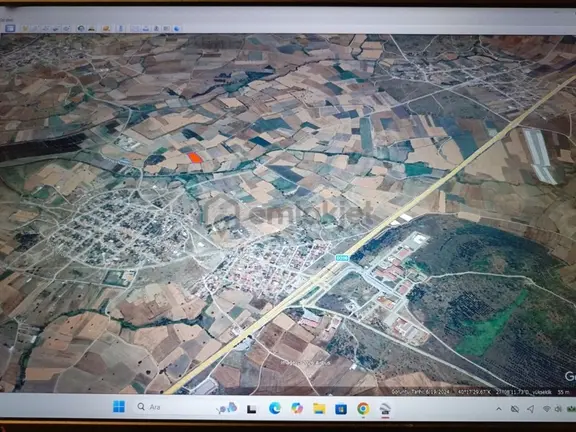This screenshot has height=432, width=576.
Task: Toggle the sidebar panel button
Action: 10,28
